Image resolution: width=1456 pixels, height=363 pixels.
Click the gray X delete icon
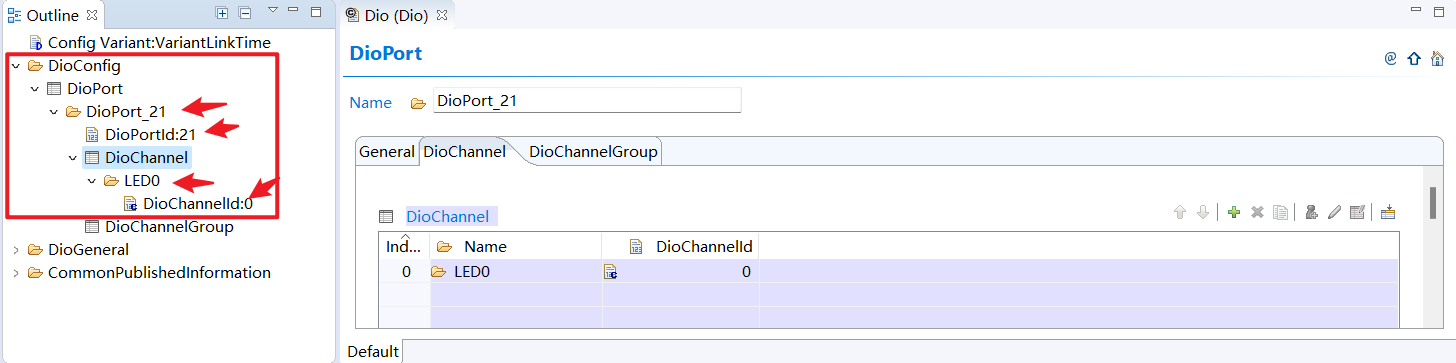click(x=1258, y=212)
